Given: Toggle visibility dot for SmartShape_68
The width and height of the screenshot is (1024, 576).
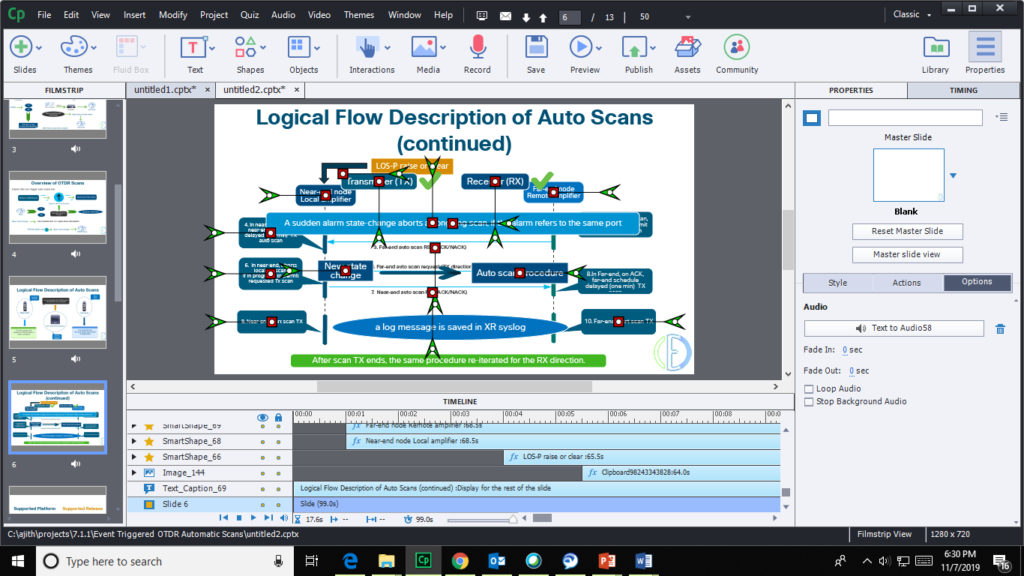Looking at the screenshot, I should [x=263, y=442].
